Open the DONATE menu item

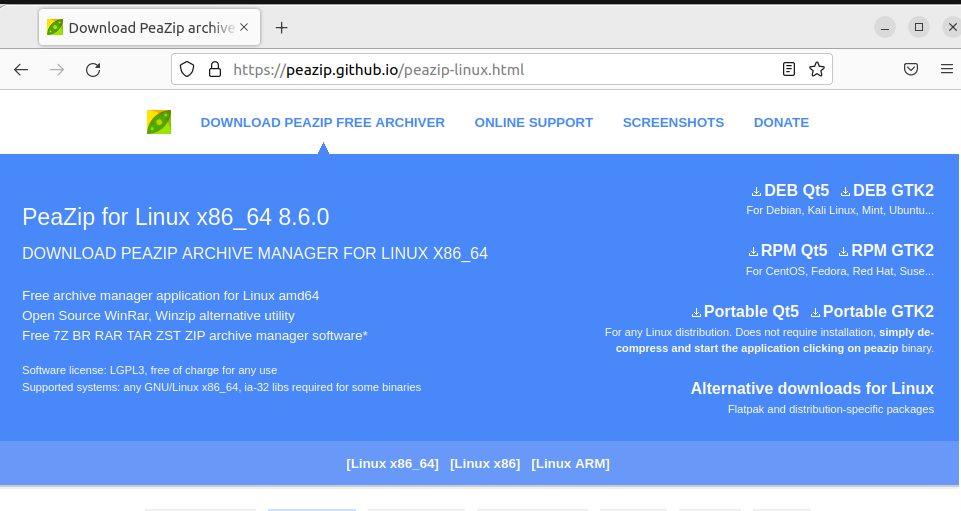pos(781,123)
